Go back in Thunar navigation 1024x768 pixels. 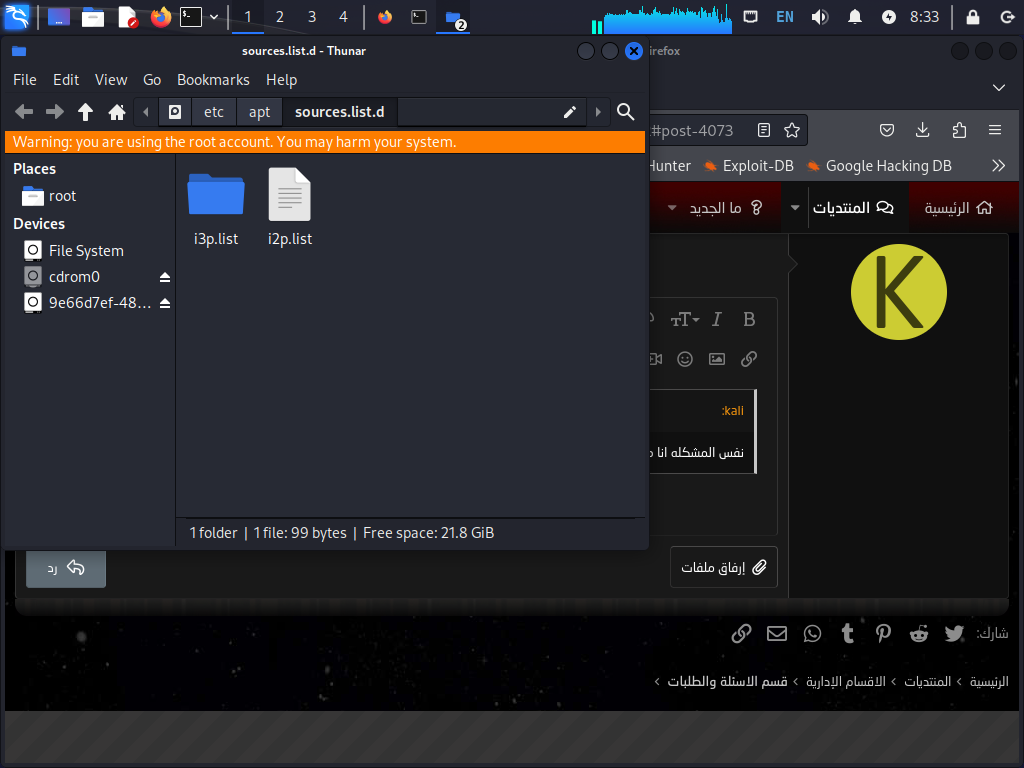coord(24,112)
